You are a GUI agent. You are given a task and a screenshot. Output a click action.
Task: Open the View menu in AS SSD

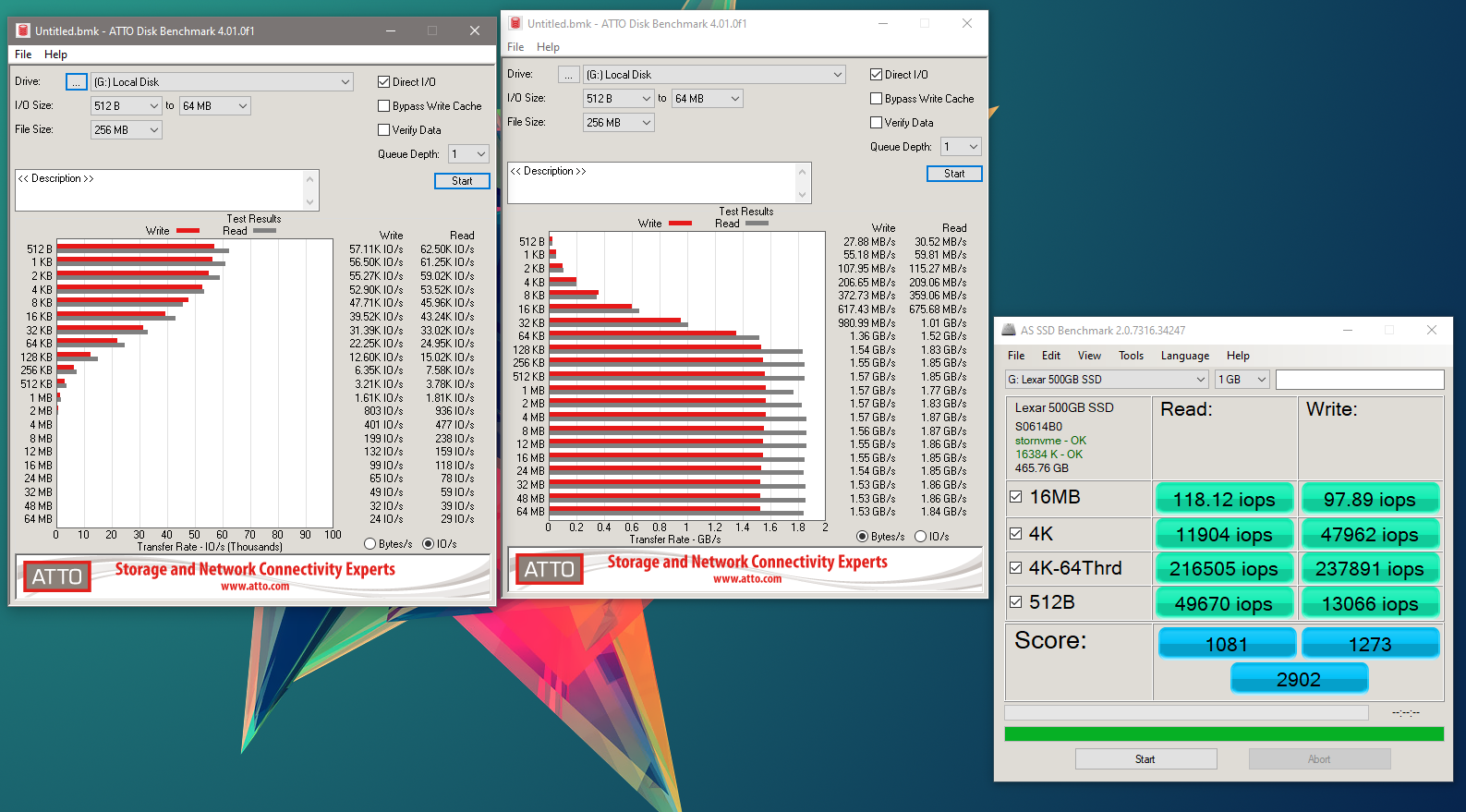point(1089,356)
